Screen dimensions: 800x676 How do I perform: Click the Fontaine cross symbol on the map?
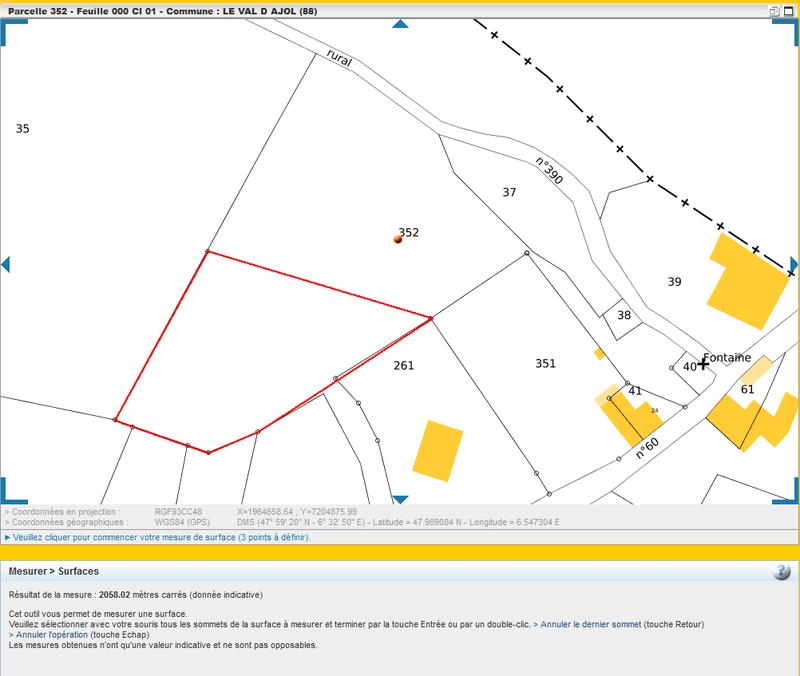tap(701, 366)
